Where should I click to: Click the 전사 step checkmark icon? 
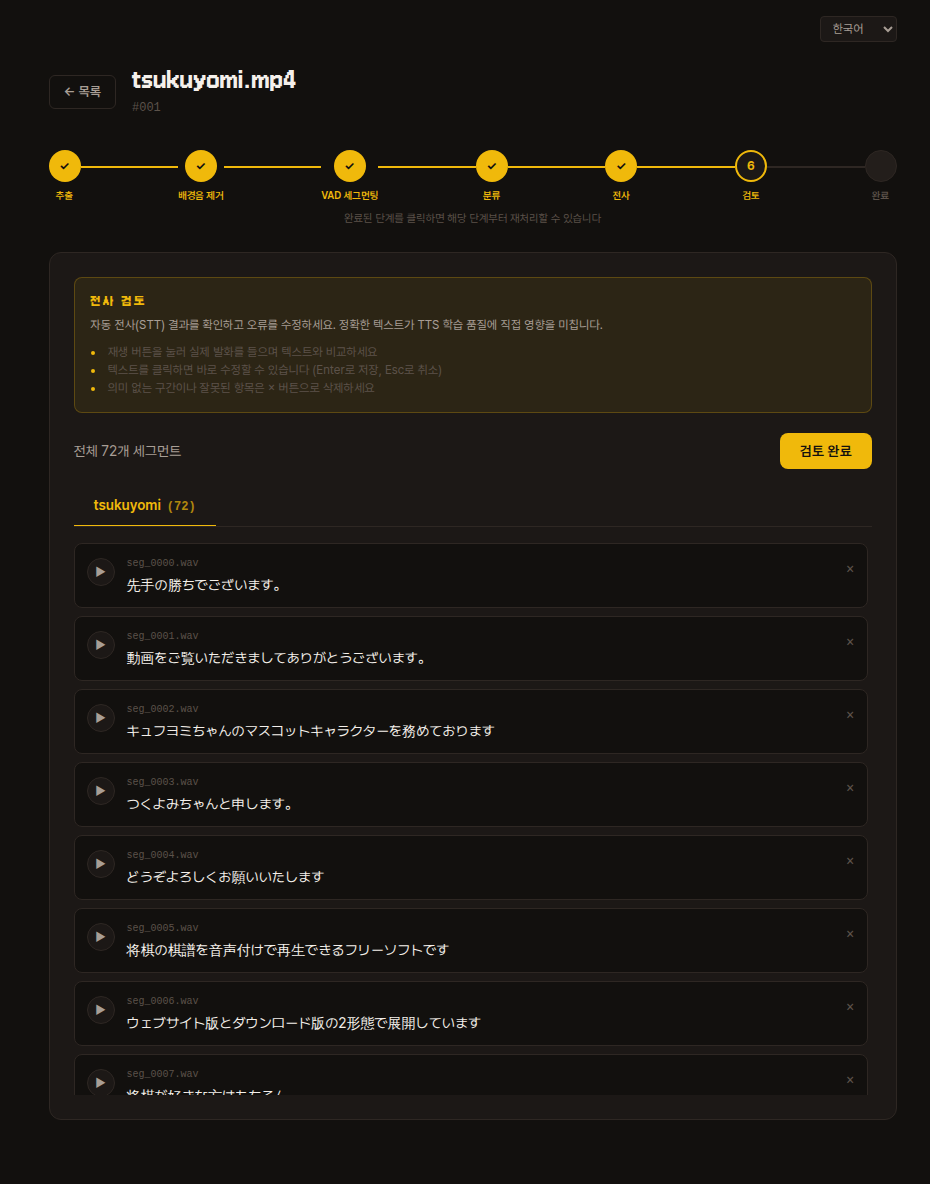point(620,166)
